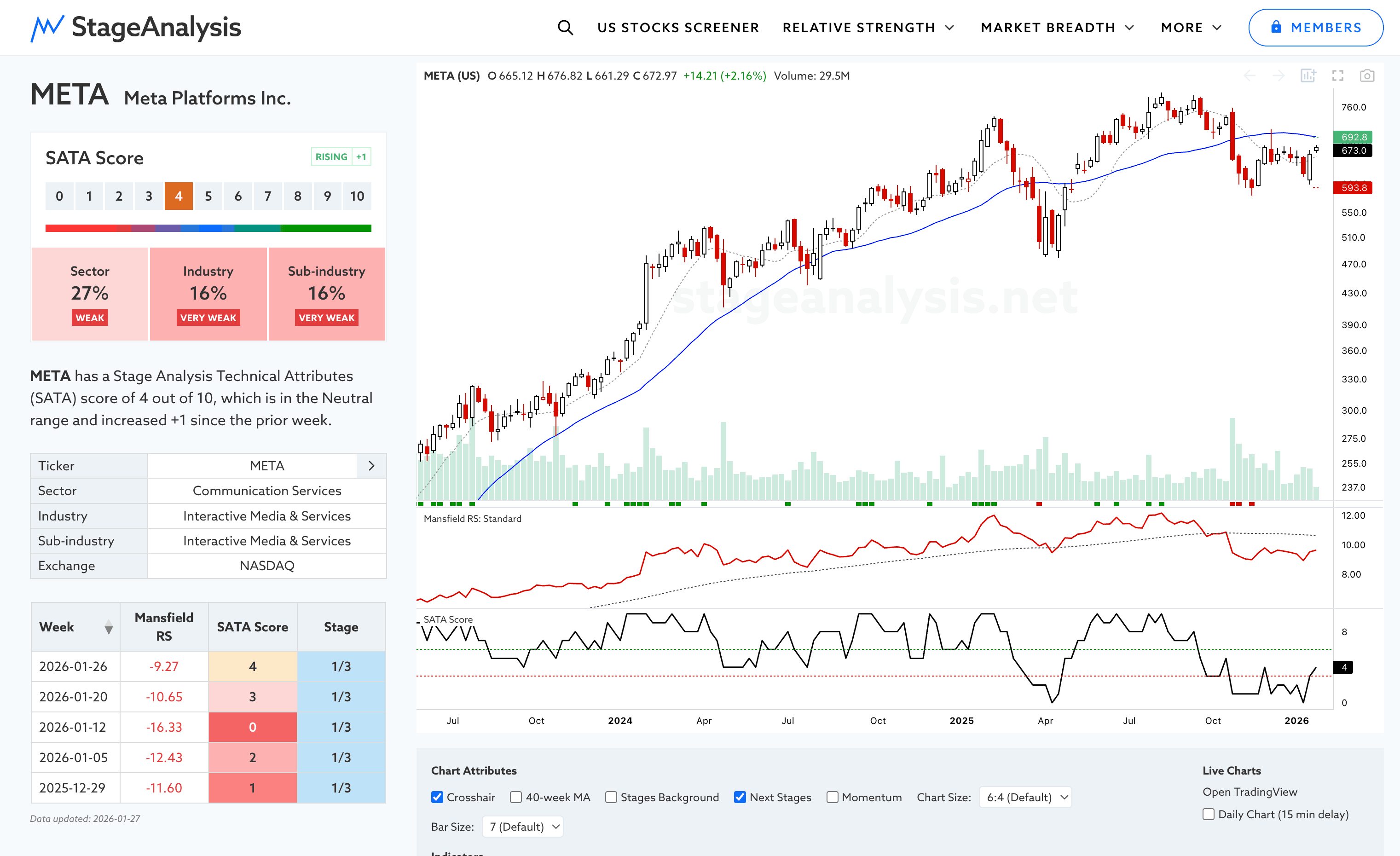
Task: Disable the Crosshair checkbox
Action: click(437, 797)
